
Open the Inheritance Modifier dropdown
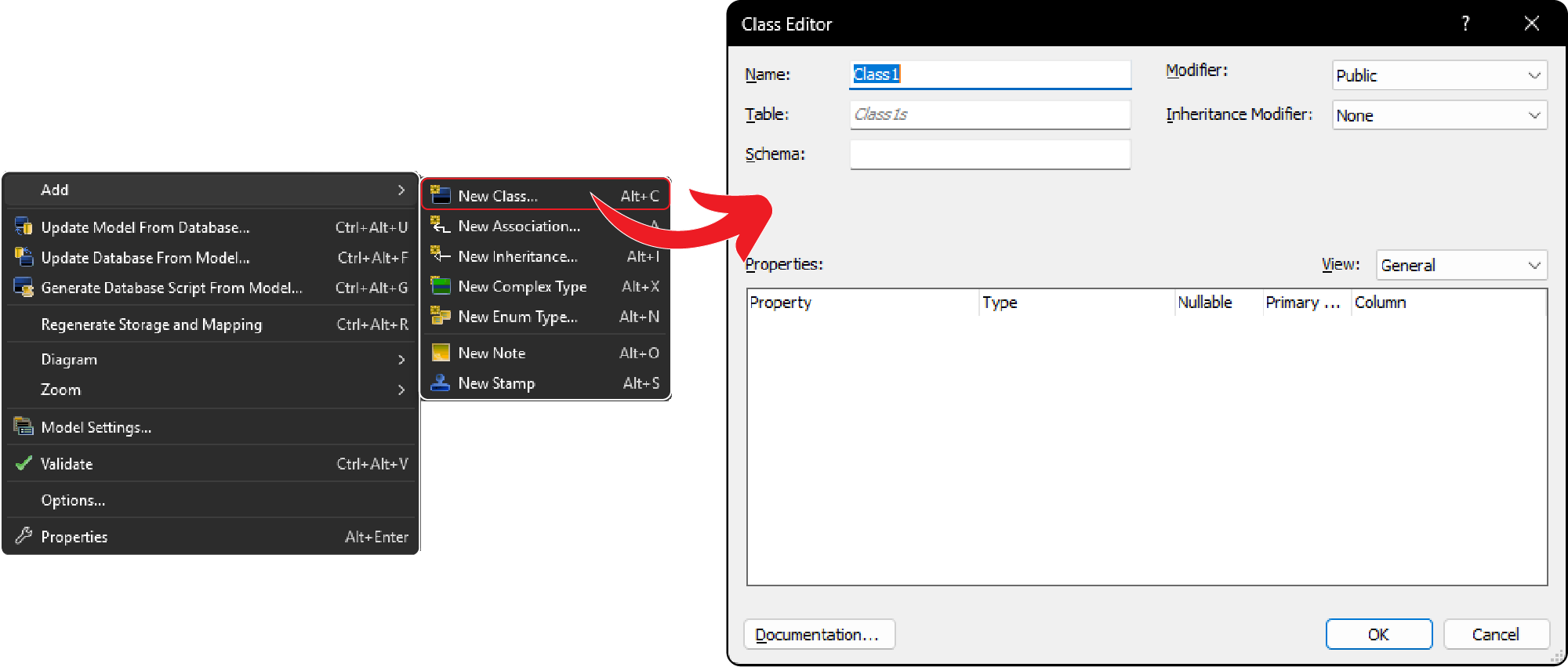pyautogui.click(x=1439, y=115)
